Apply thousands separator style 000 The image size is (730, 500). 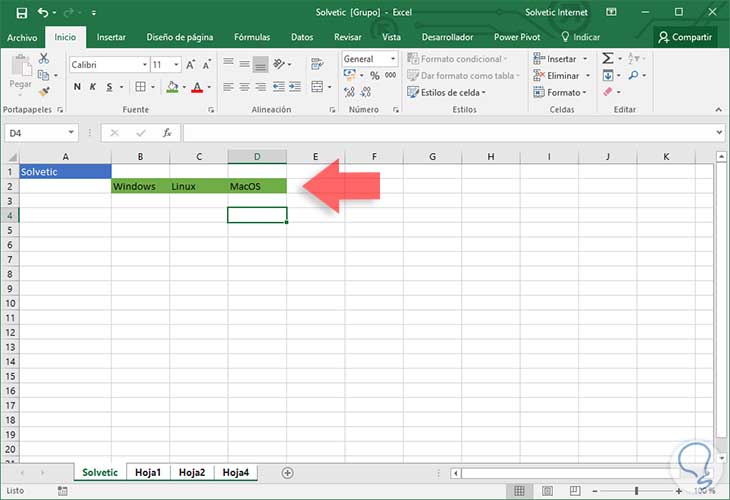point(391,75)
